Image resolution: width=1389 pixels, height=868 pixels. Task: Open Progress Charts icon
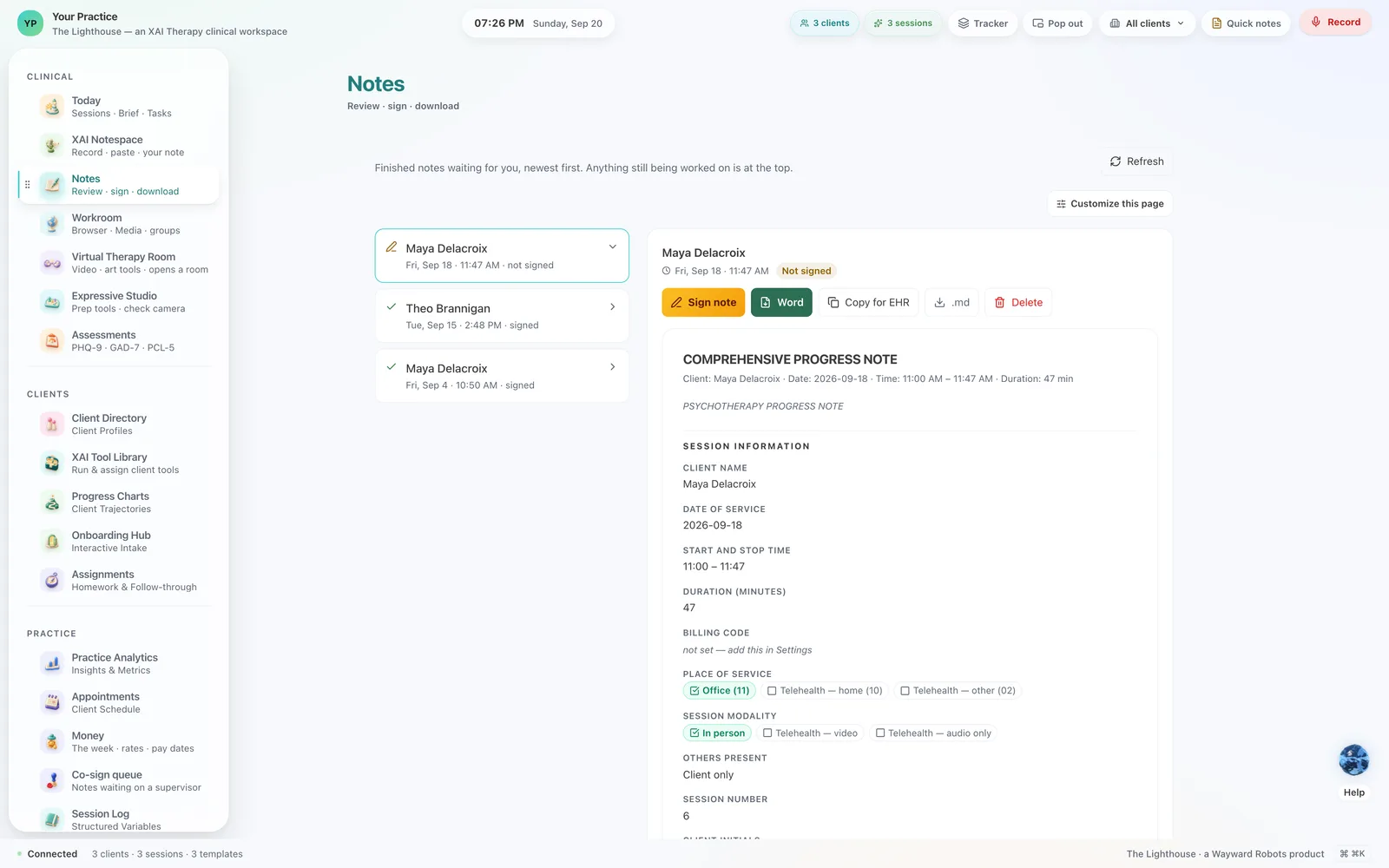[x=52, y=503]
